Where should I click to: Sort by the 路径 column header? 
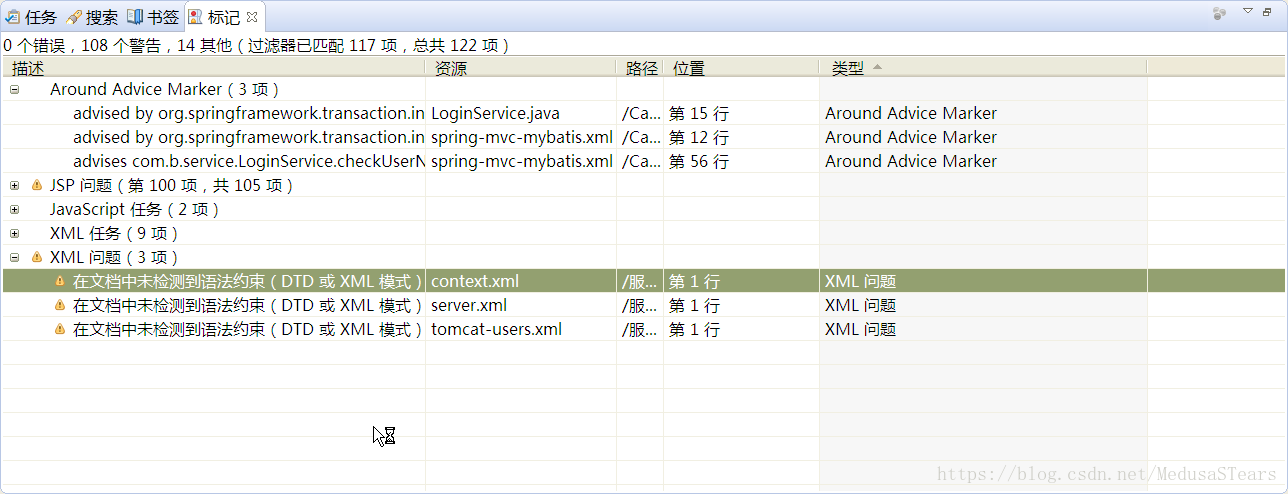tap(640, 68)
